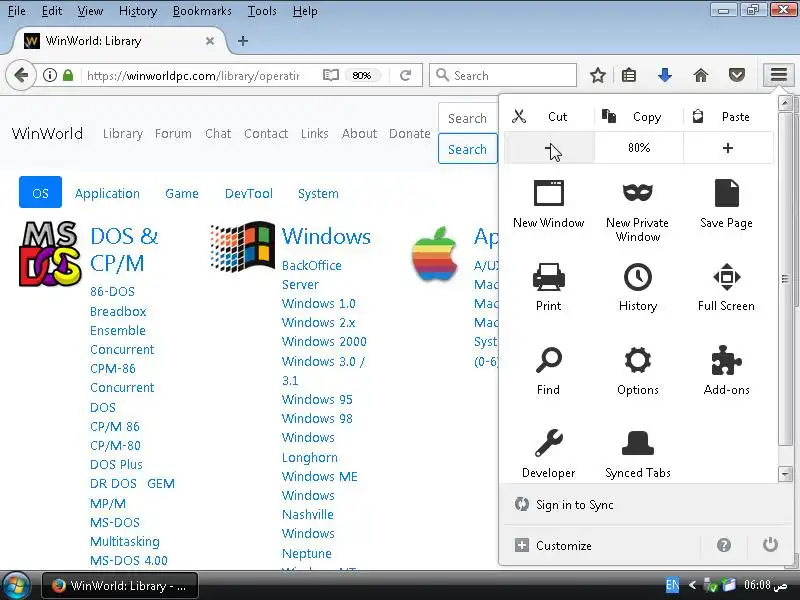Screen dimensions: 800x600
Task: Click the MS-DOS logo image
Action: pos(49,254)
